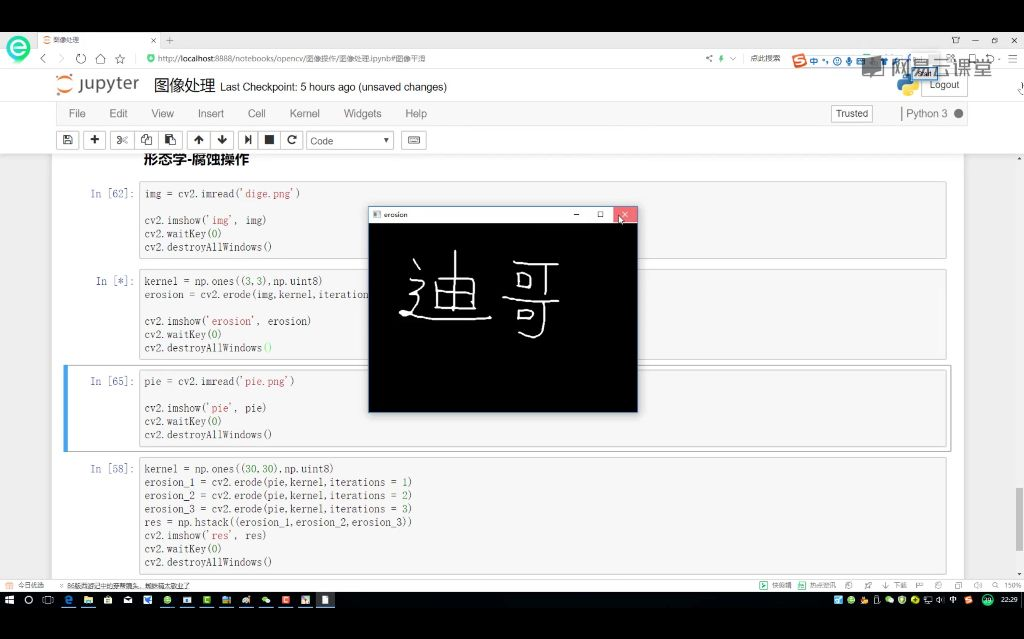This screenshot has width=1024, height=639.
Task: Paste cells below using the toolbar icon
Action: click(170, 140)
